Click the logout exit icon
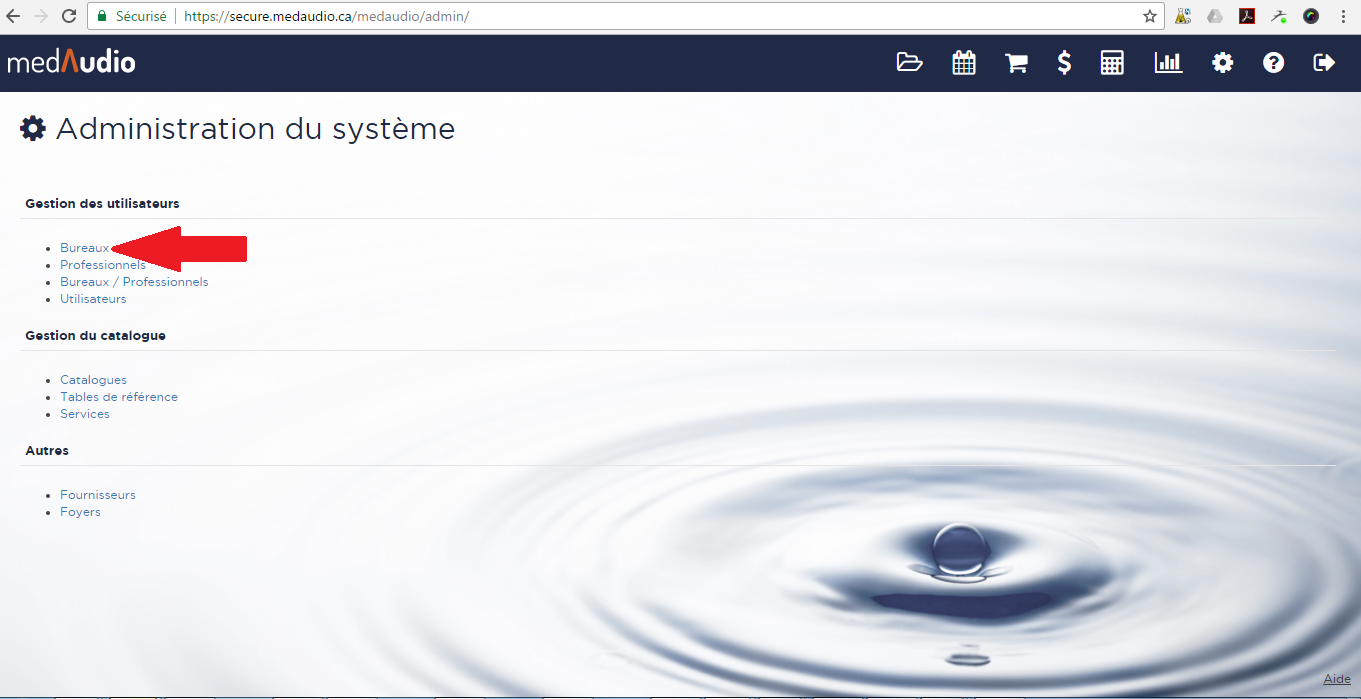Viewport: 1361px width, 699px height. [1323, 63]
